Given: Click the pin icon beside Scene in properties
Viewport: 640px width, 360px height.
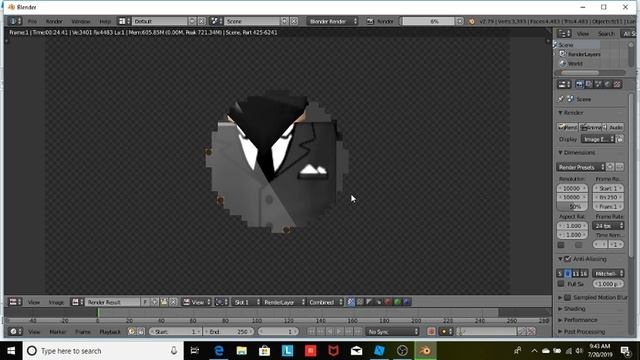Looking at the screenshot, I should click(561, 99).
